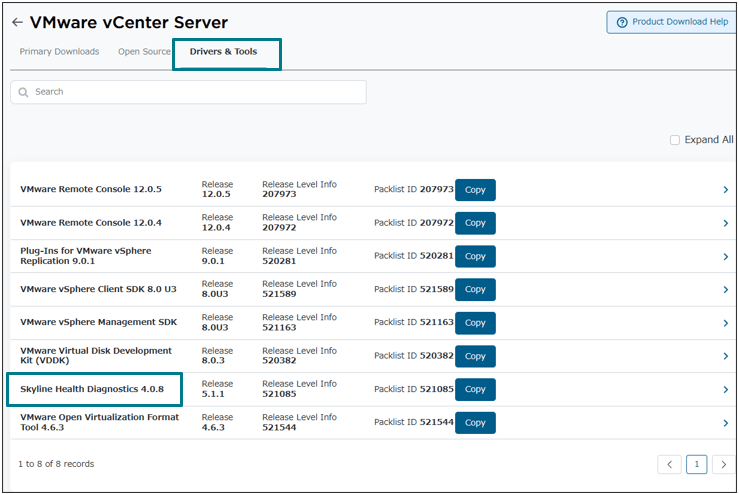Click into the Search input field

195,92
